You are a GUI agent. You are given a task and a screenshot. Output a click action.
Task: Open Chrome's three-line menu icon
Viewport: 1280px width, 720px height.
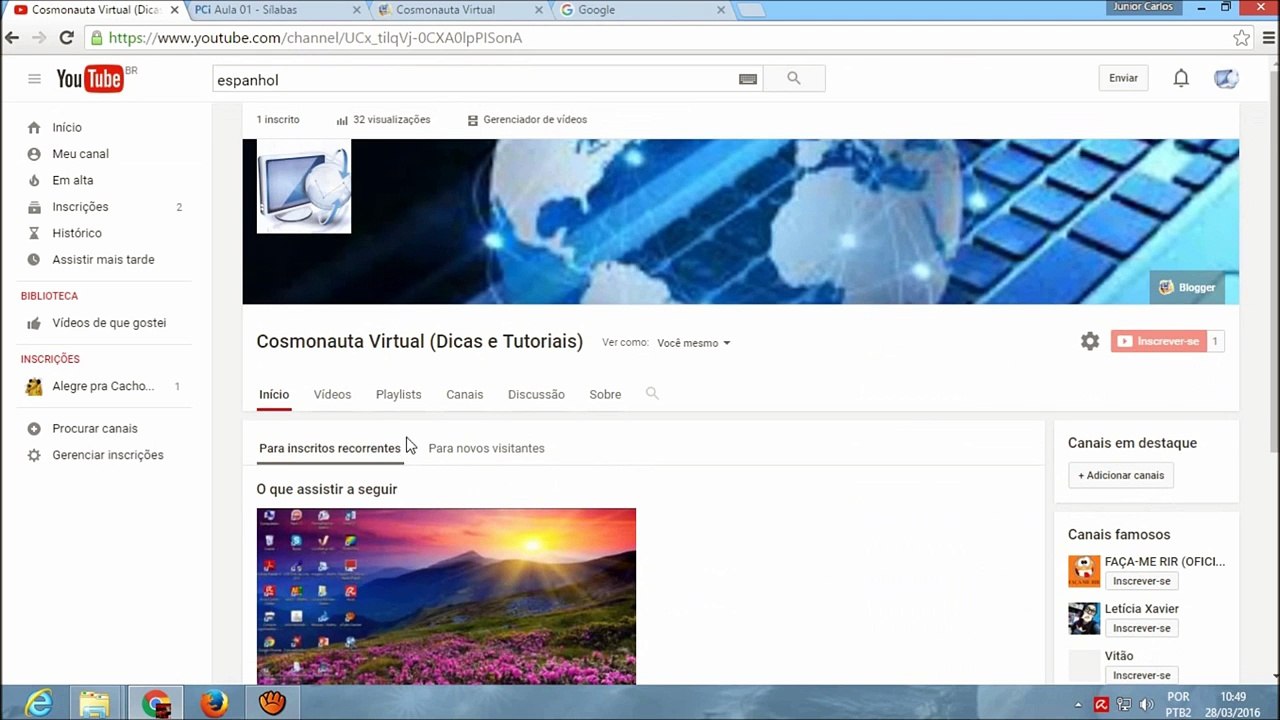point(1268,38)
